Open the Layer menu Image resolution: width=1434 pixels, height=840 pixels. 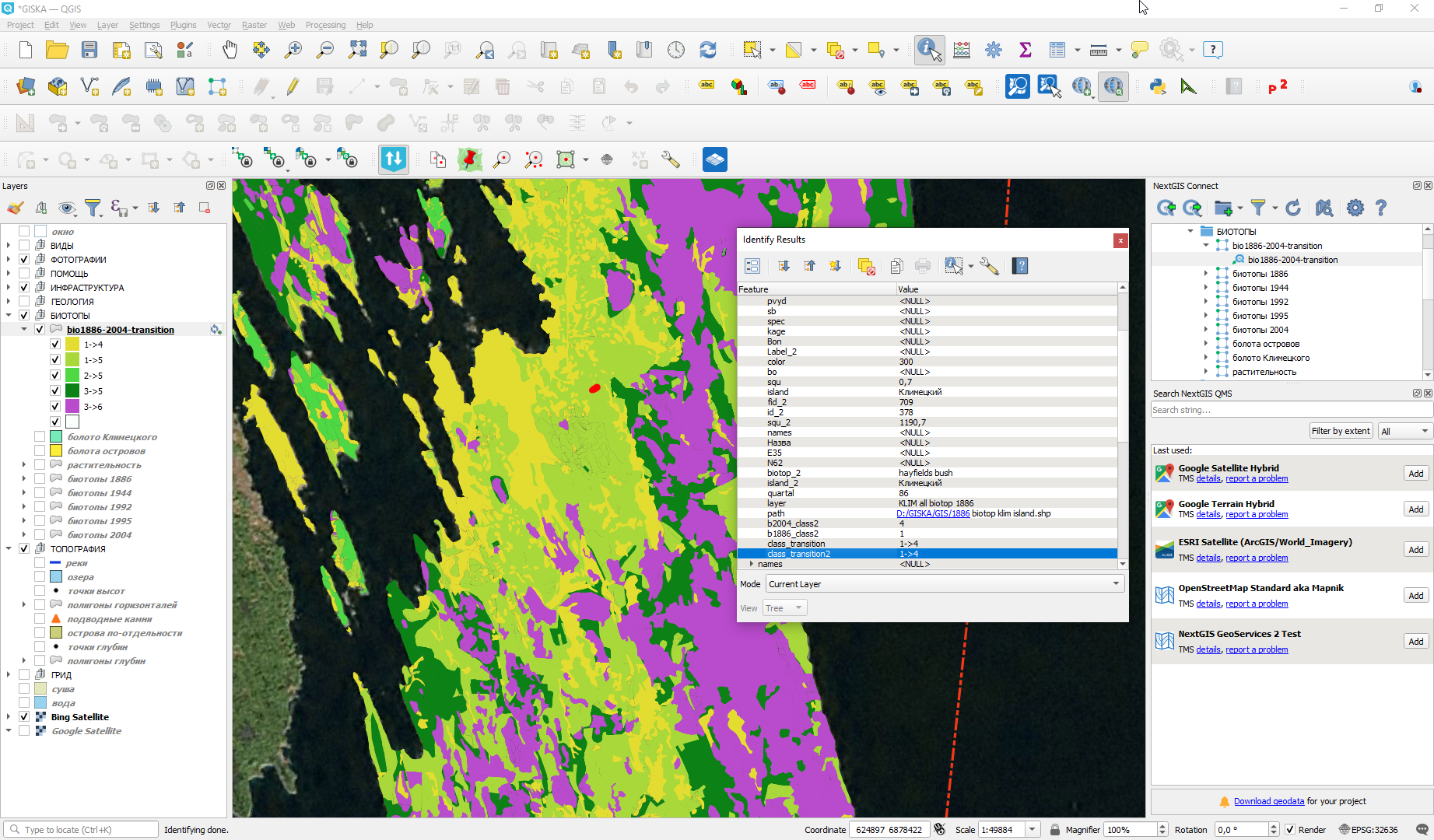[107, 25]
